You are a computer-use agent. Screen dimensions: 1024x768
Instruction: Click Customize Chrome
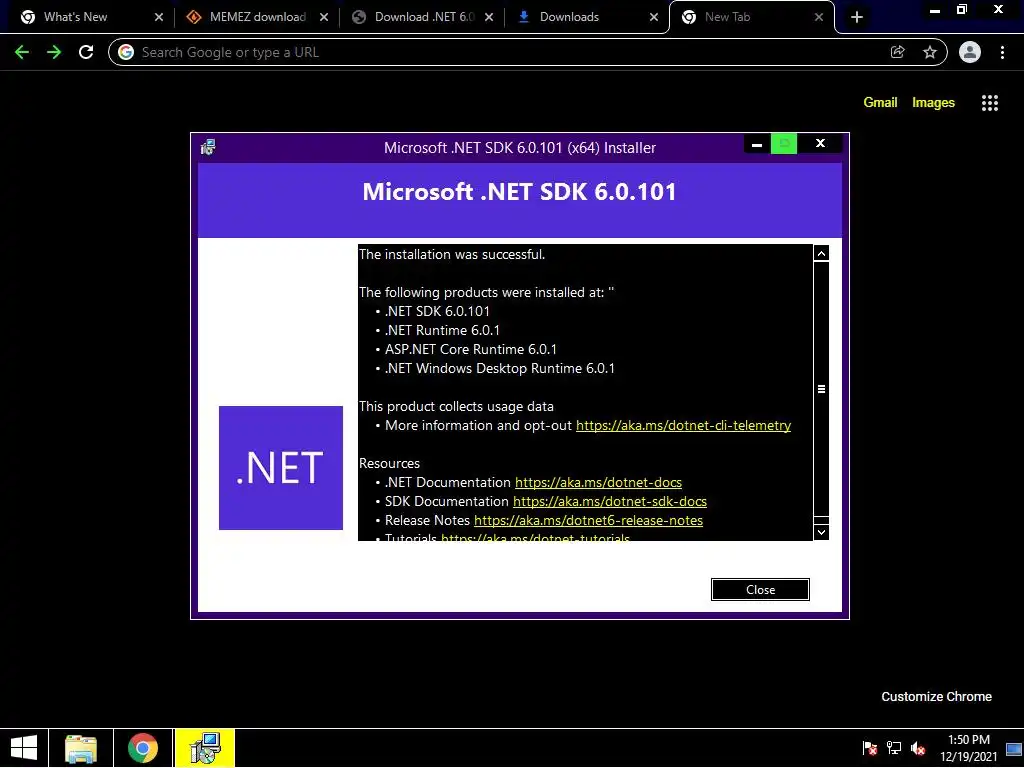click(x=936, y=696)
